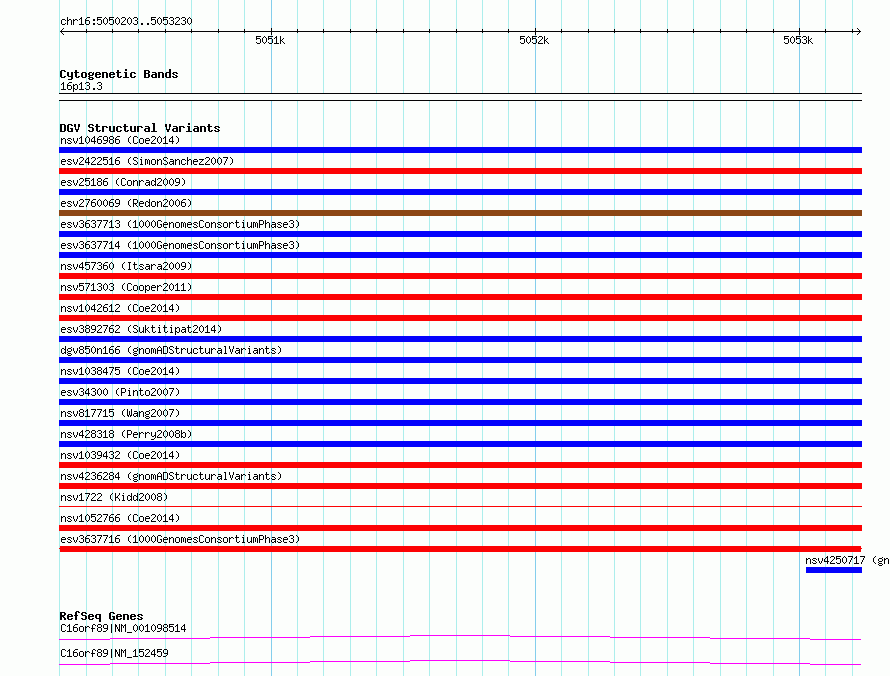Click the nsv1046986 (Coe2014) variant label
This screenshot has width=890, height=676.
(x=120, y=140)
